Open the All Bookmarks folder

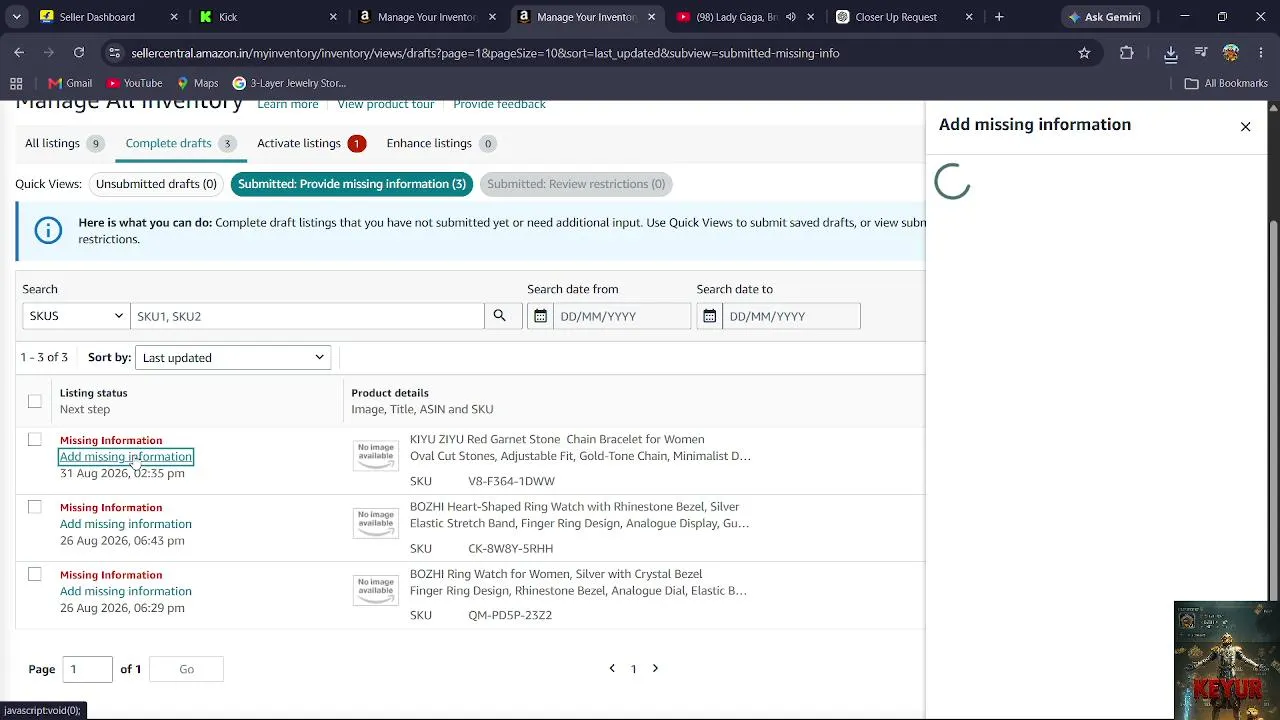[x=1226, y=83]
